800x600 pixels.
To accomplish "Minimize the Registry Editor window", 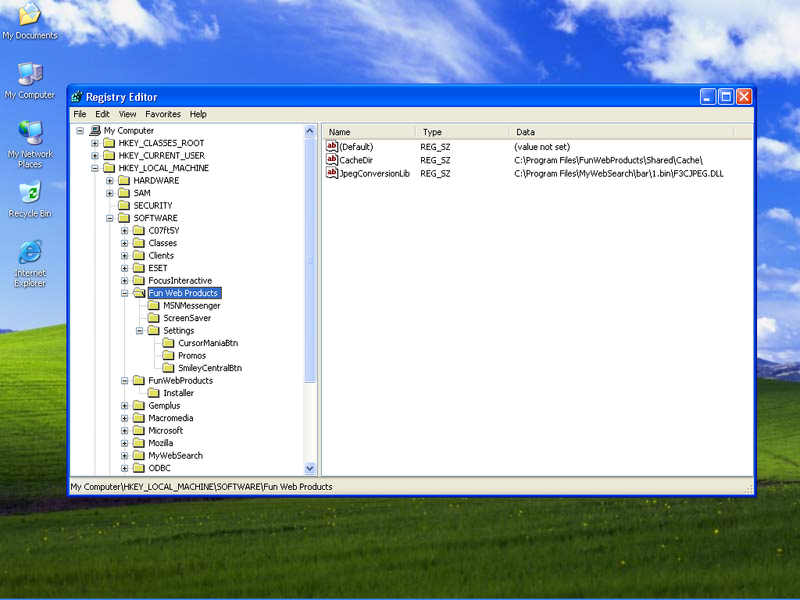I will coord(708,96).
